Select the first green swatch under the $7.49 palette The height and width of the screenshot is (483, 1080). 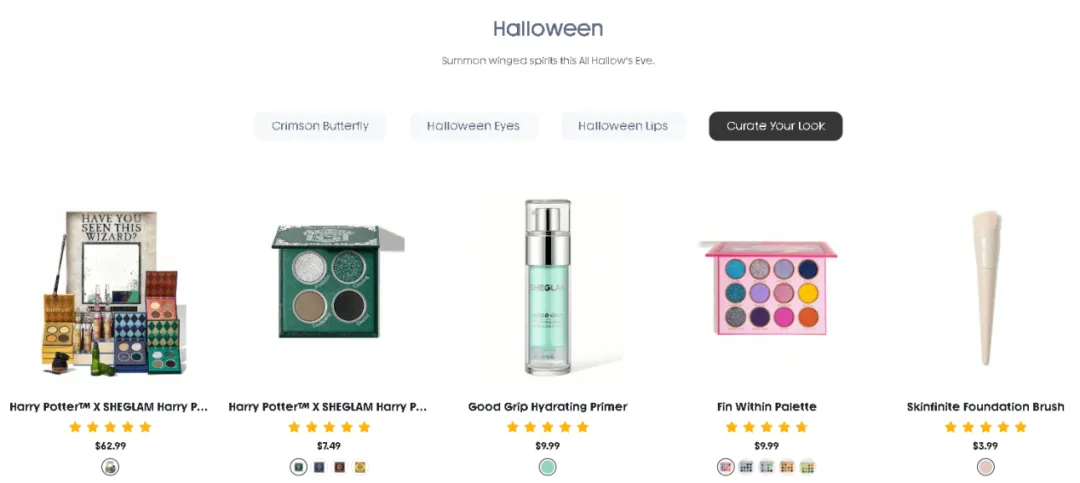[298, 467]
